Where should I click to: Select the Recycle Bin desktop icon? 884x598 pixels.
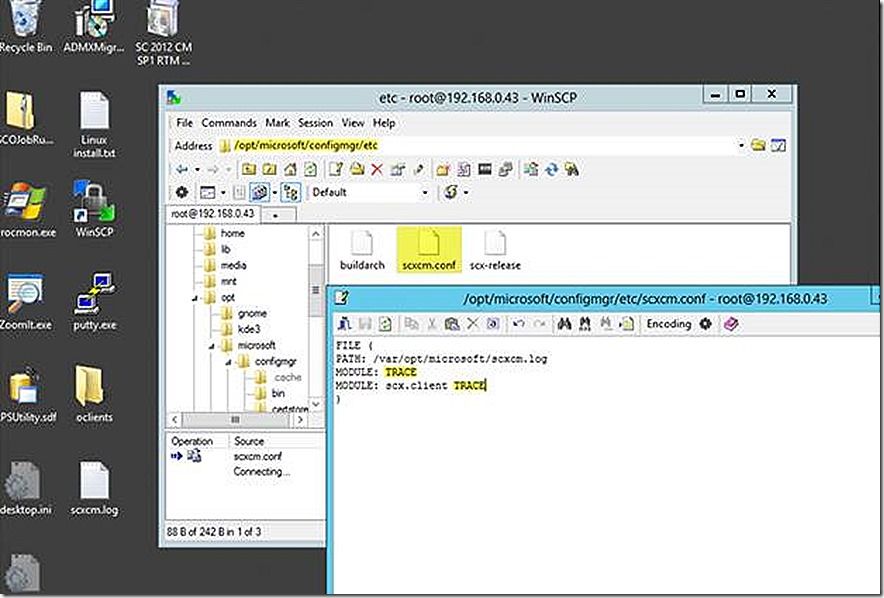pos(25,27)
